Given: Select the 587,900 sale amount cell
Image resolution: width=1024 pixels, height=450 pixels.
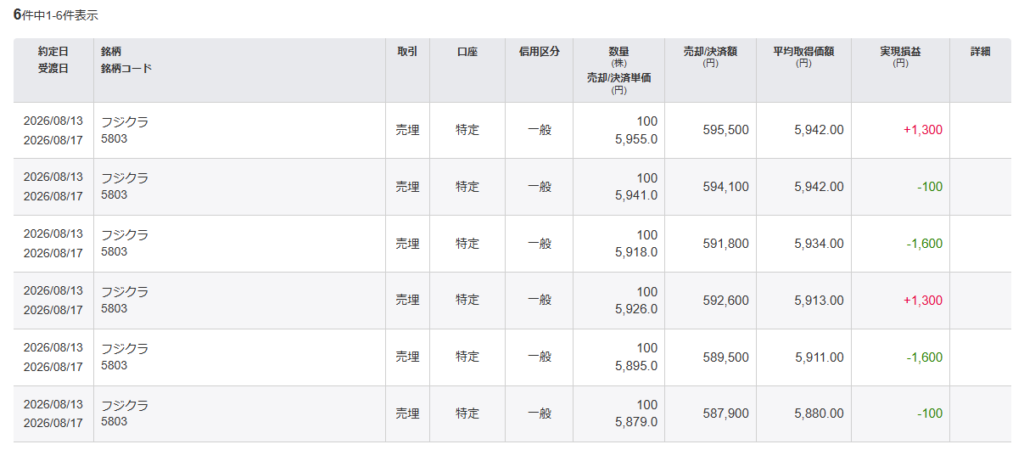Looking at the screenshot, I should (711, 414).
